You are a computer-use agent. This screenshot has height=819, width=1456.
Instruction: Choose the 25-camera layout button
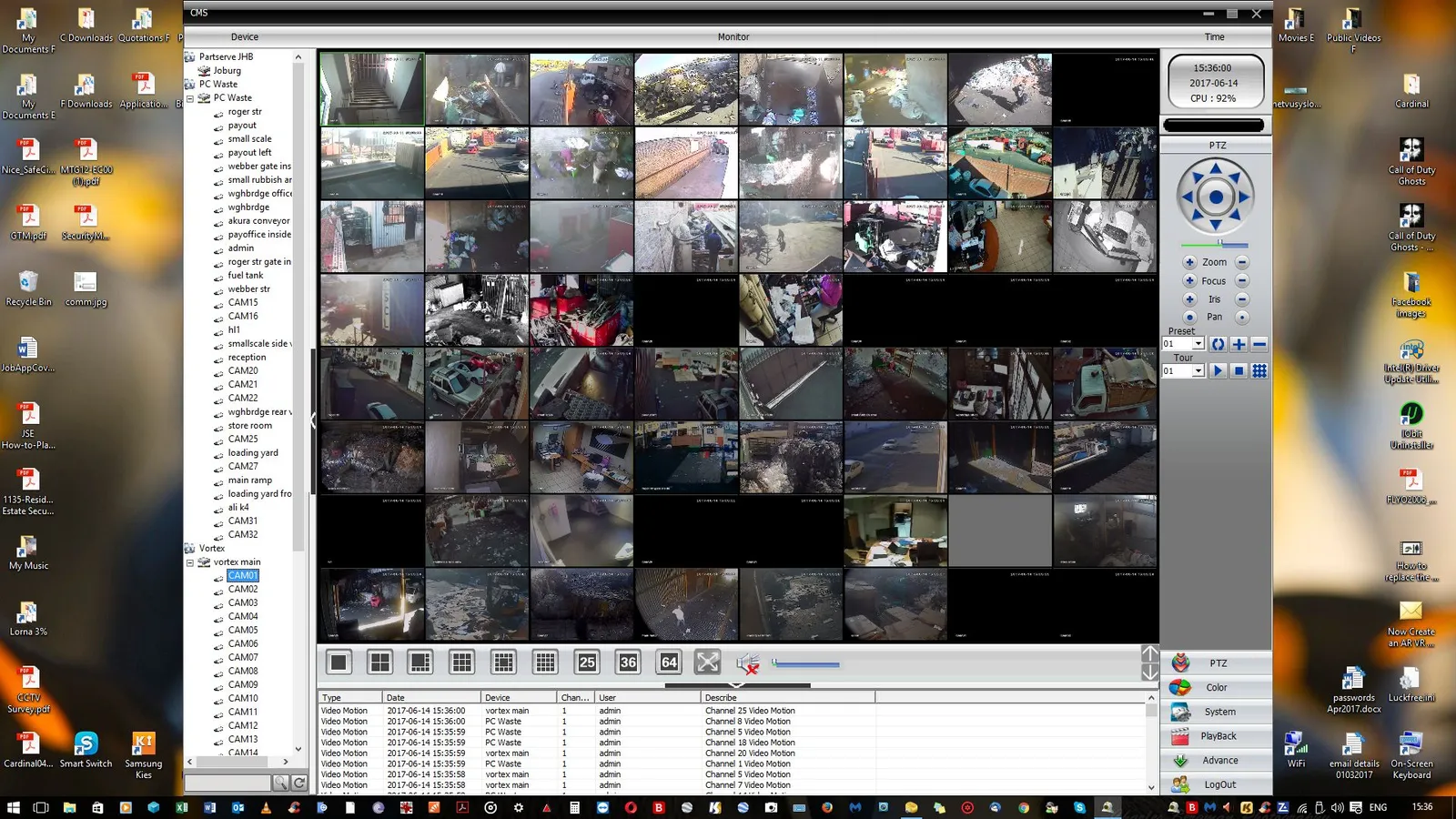click(587, 662)
